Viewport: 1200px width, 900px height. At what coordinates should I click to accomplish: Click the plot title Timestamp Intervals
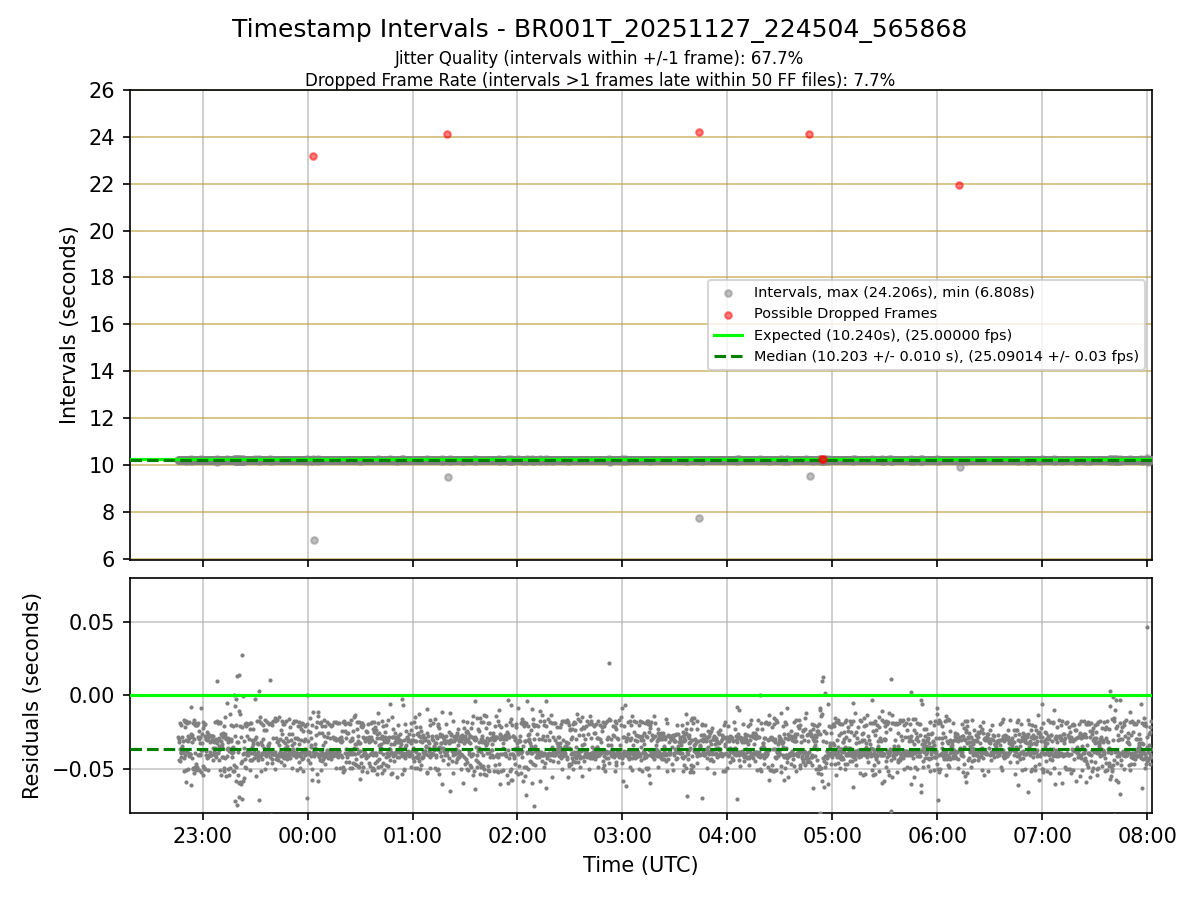[599, 29]
